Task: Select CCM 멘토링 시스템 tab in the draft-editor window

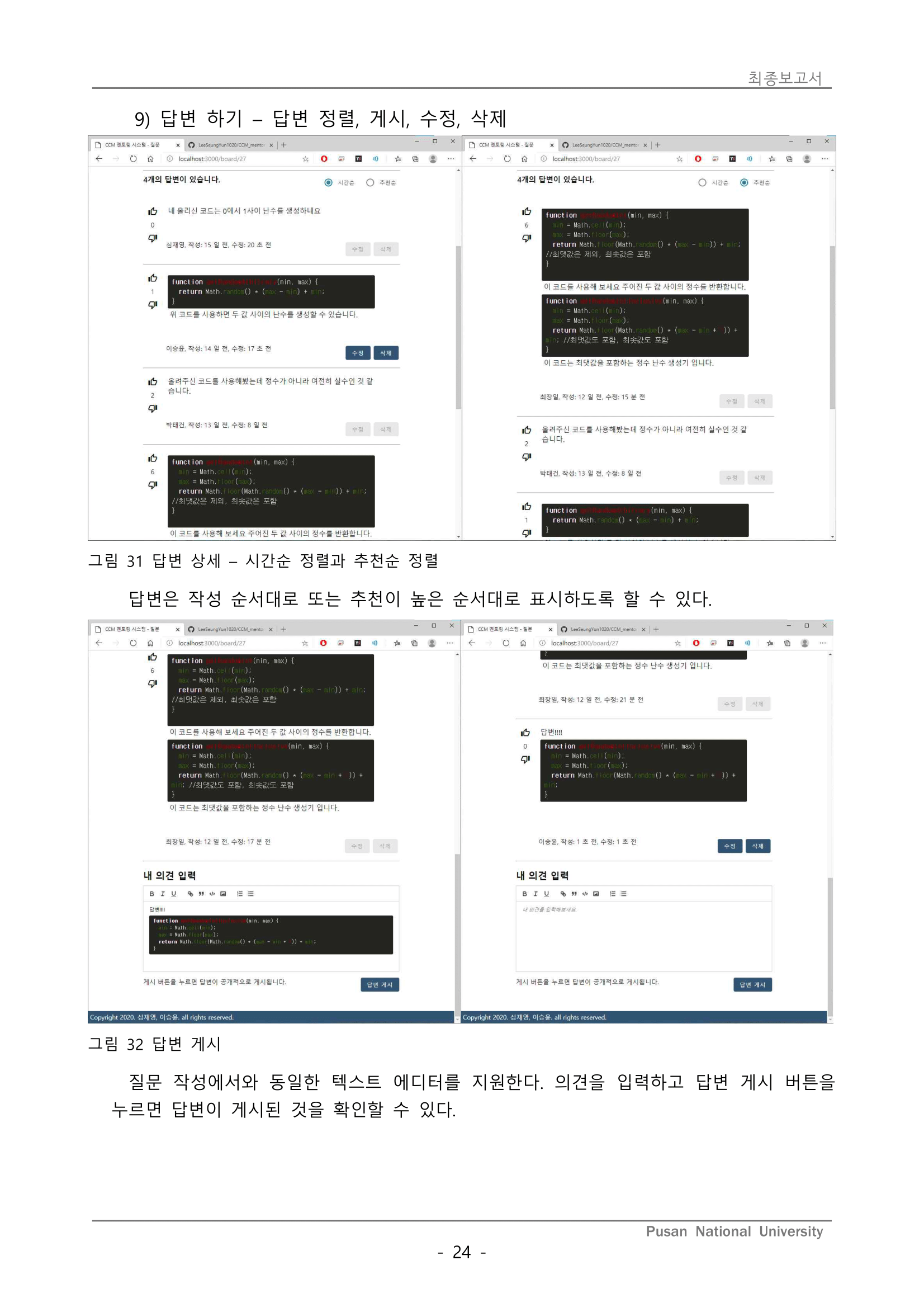Action: [x=137, y=630]
